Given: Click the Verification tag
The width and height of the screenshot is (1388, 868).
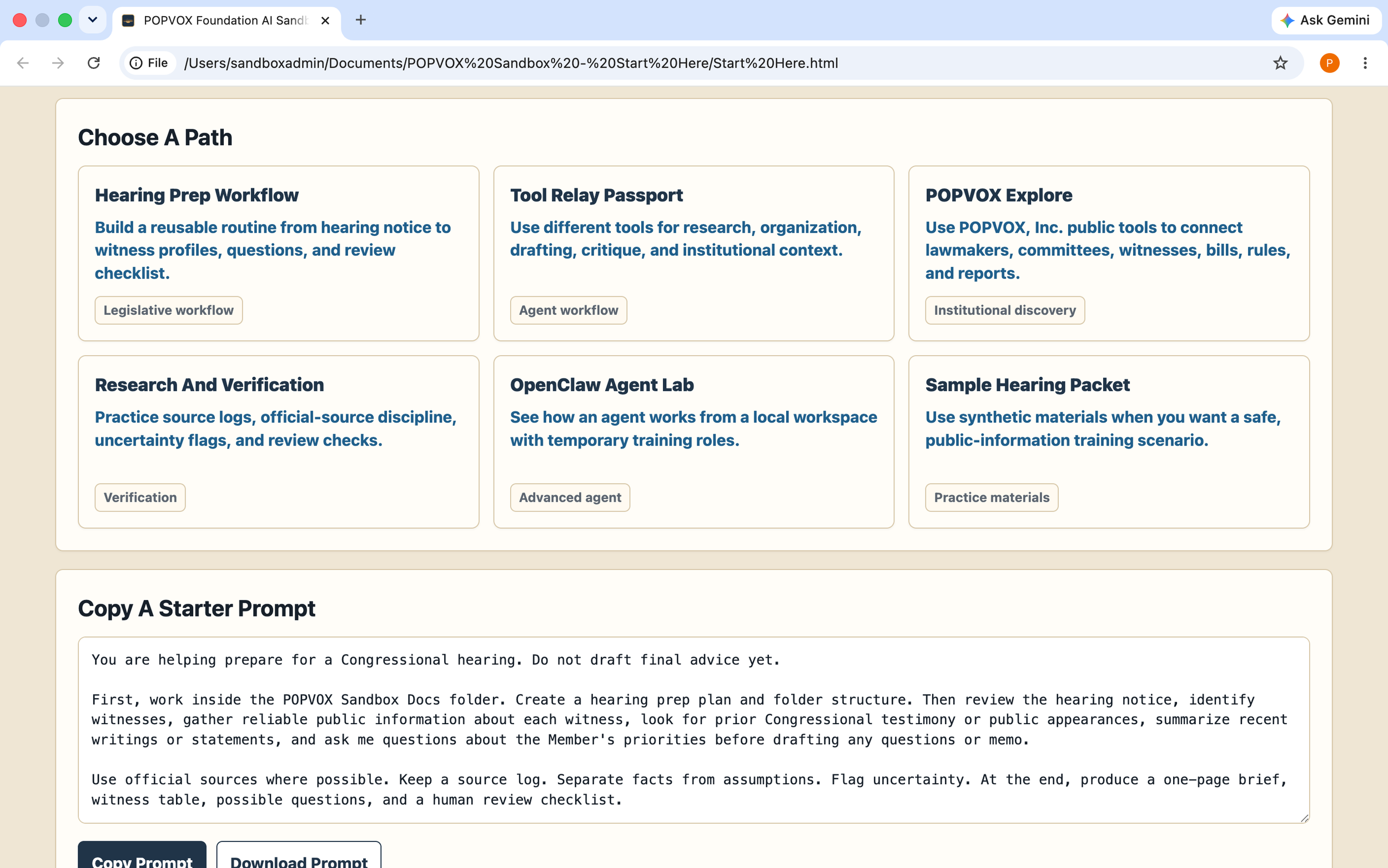Looking at the screenshot, I should pos(140,497).
